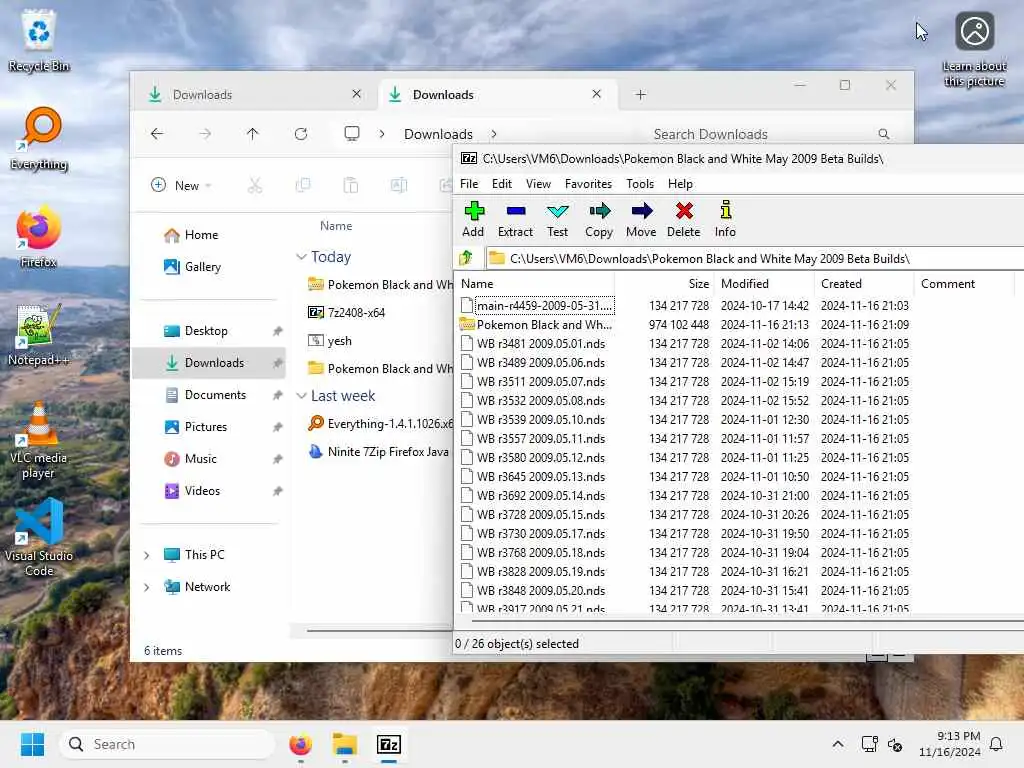Click the Explorer search magnifier icon

click(884, 134)
